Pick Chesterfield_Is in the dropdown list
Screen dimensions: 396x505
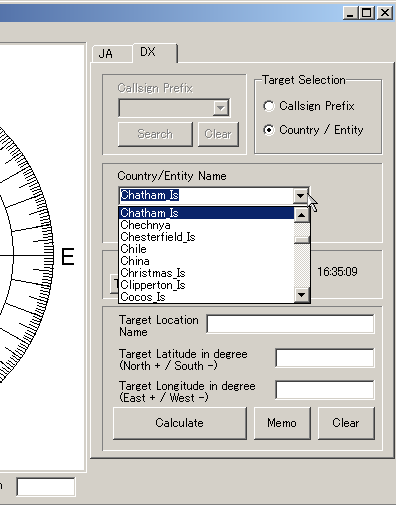click(x=206, y=237)
